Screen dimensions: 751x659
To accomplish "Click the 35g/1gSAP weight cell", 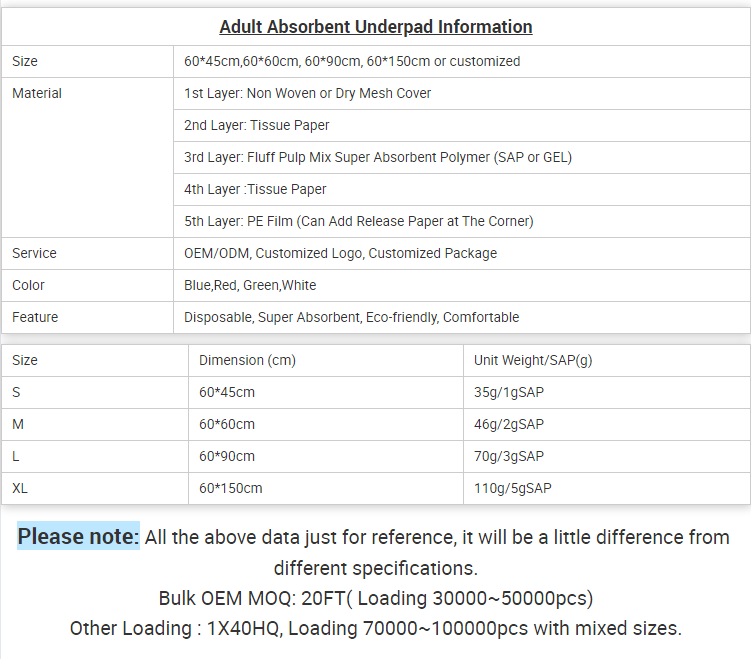I will pyautogui.click(x=509, y=392).
